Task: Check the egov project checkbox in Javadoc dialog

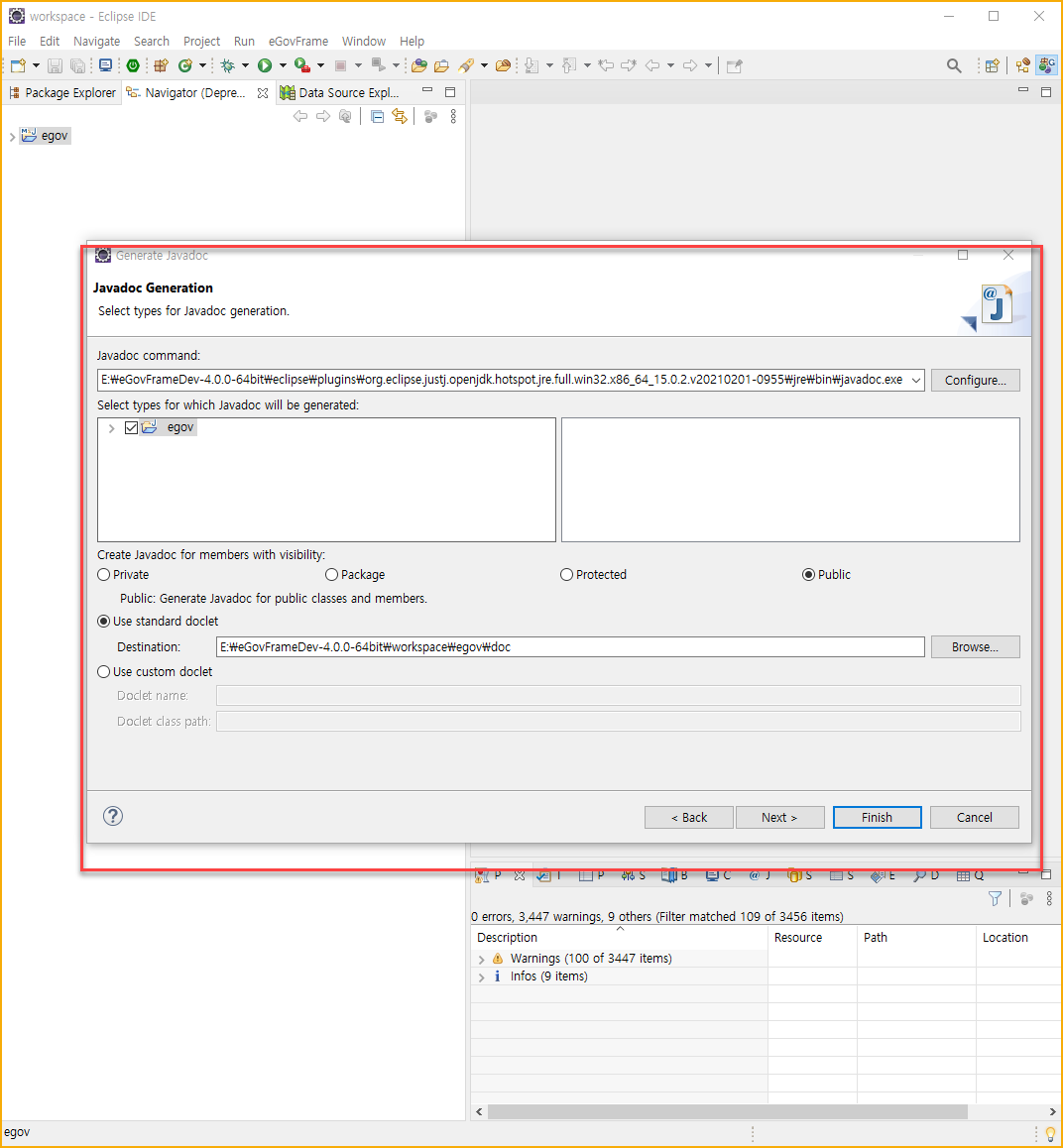Action: point(131,427)
